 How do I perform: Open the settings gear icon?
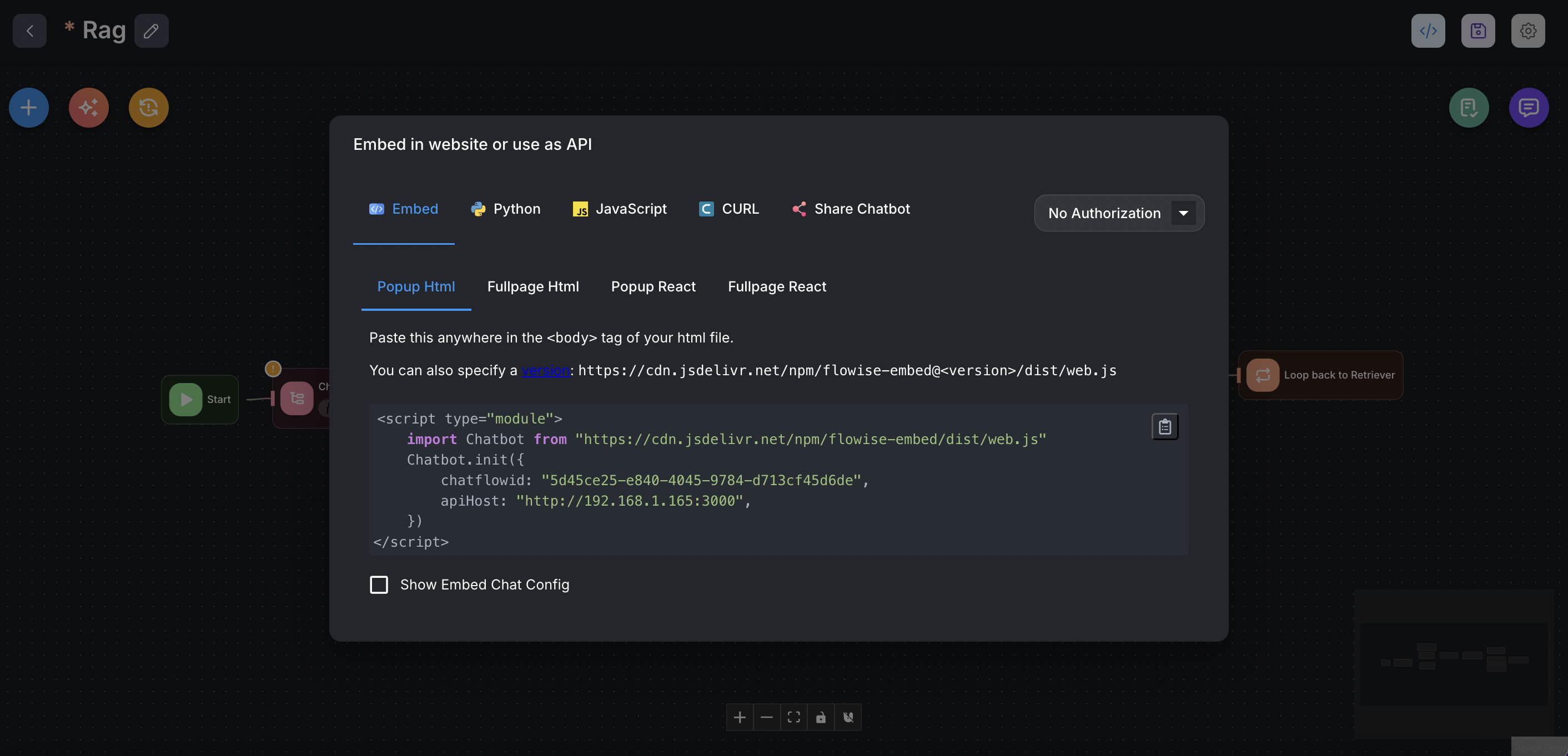(1527, 31)
